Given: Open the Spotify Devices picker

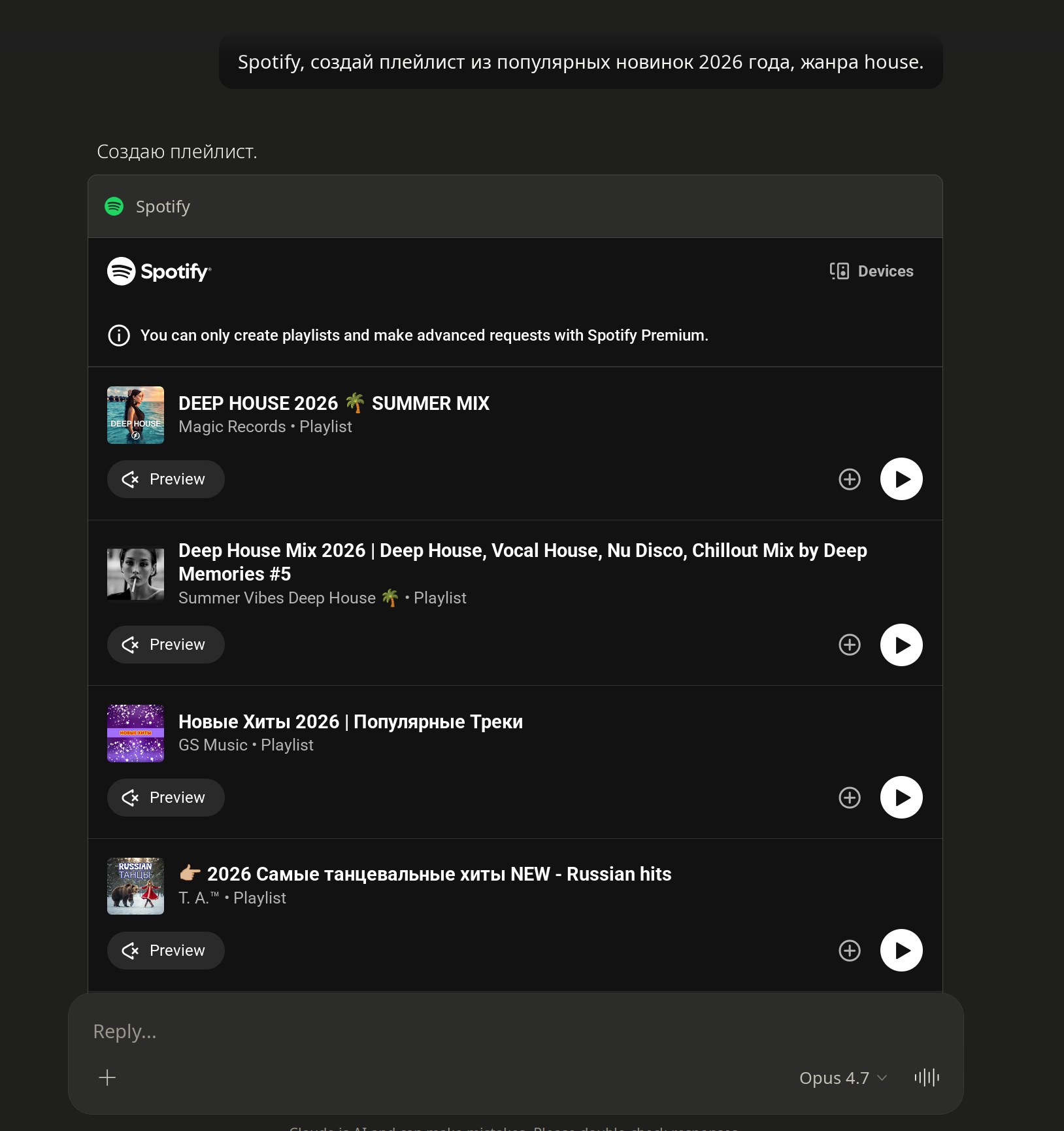Looking at the screenshot, I should point(871,271).
